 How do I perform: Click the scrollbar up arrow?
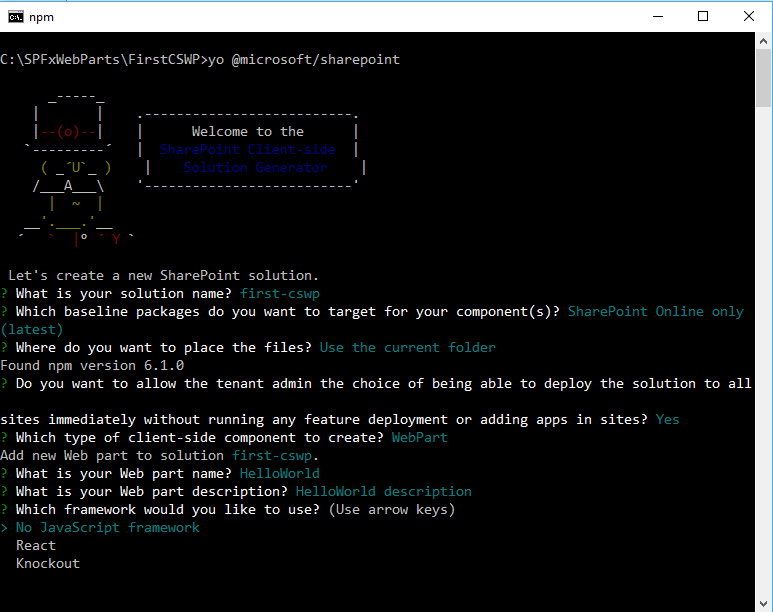click(x=763, y=42)
